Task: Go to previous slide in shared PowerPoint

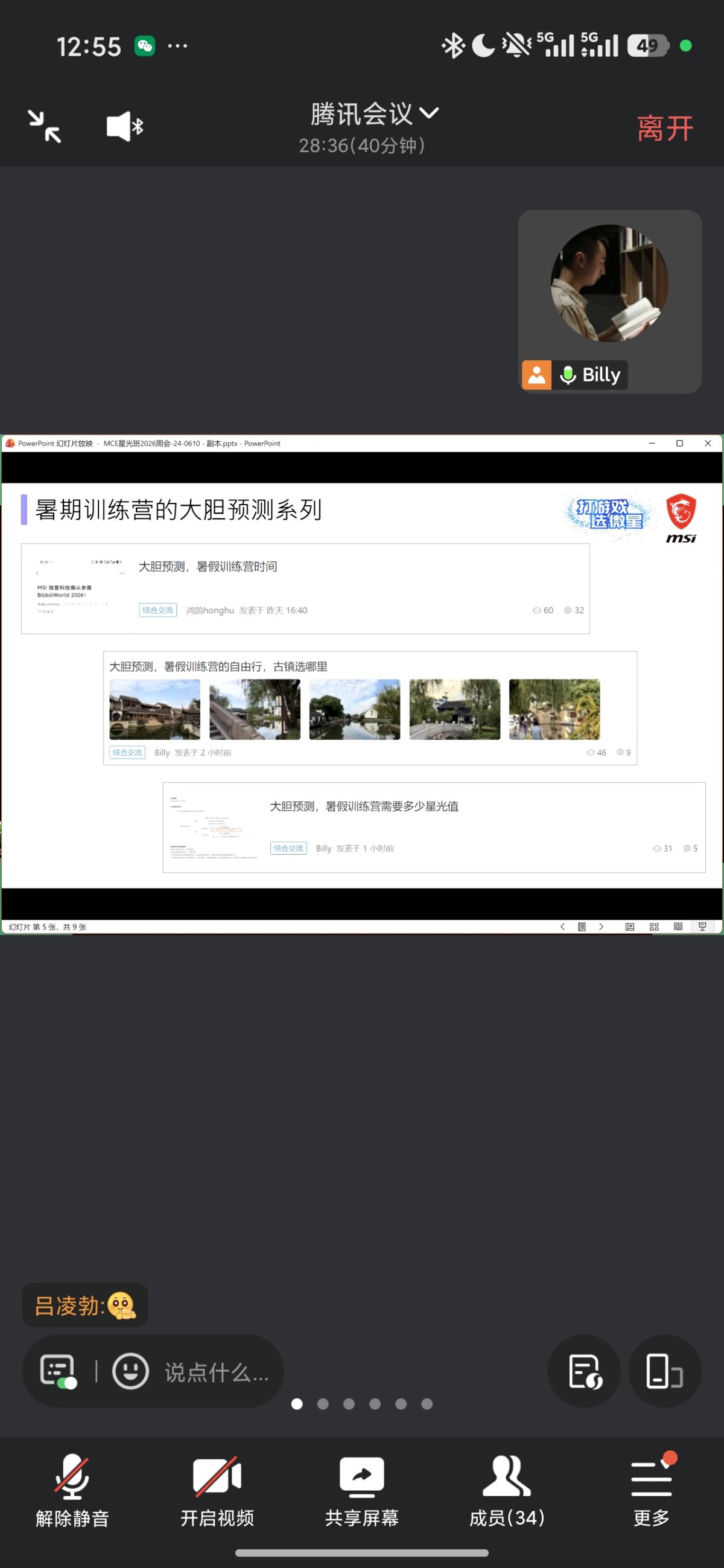Action: [563, 926]
